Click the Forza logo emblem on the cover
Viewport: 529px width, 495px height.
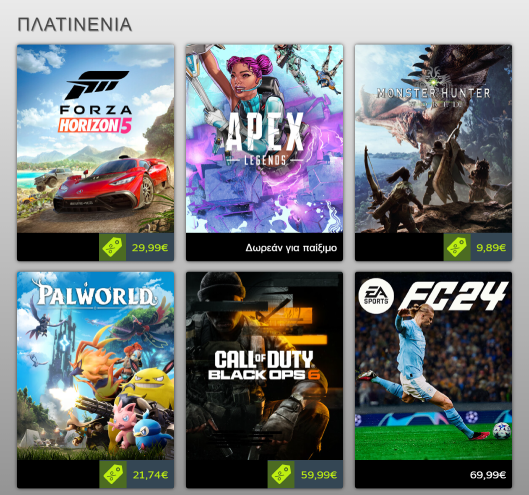click(x=97, y=84)
